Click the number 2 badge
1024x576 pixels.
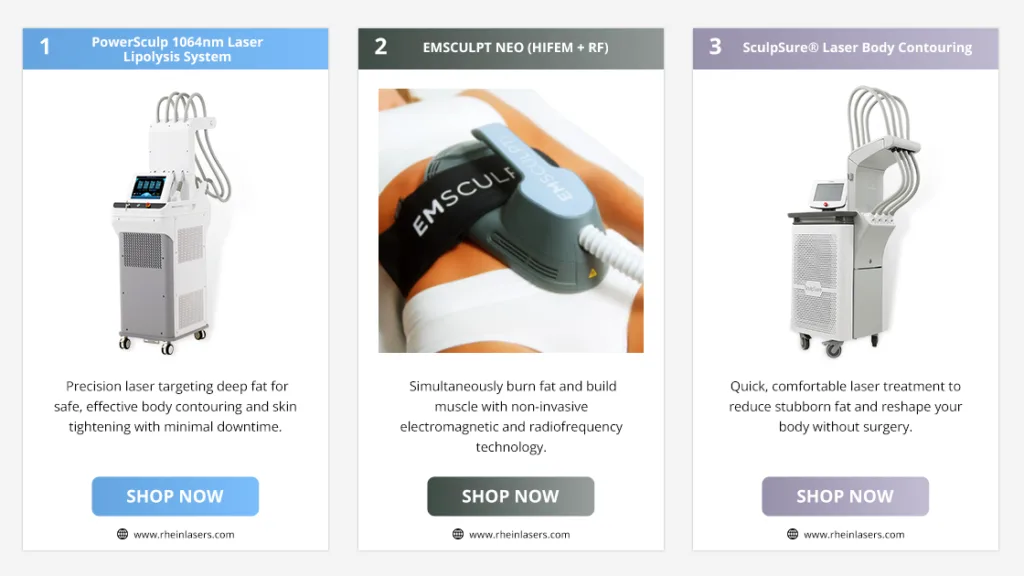click(381, 47)
